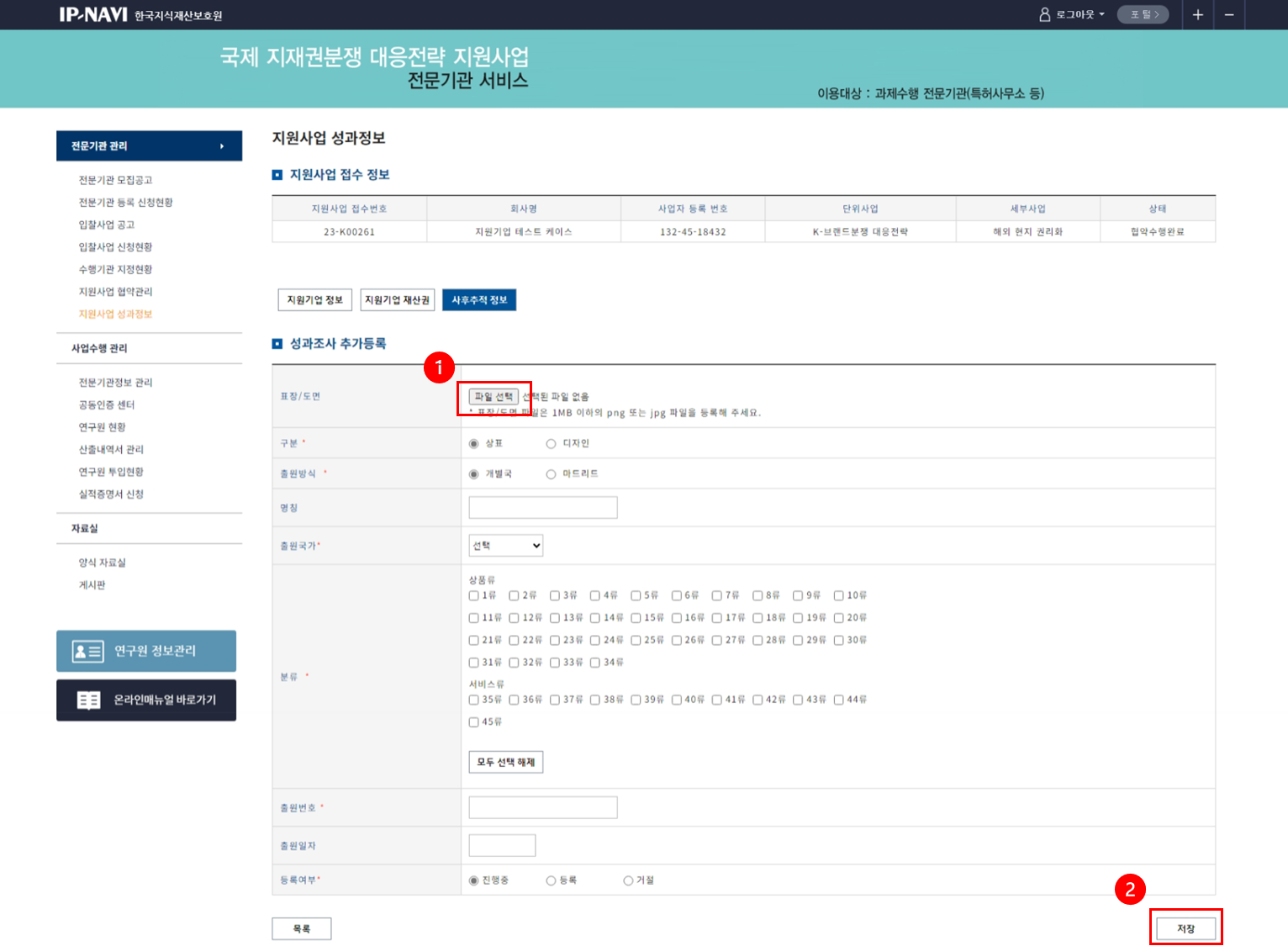Click the 모두 선택 해제 button

[505, 762]
